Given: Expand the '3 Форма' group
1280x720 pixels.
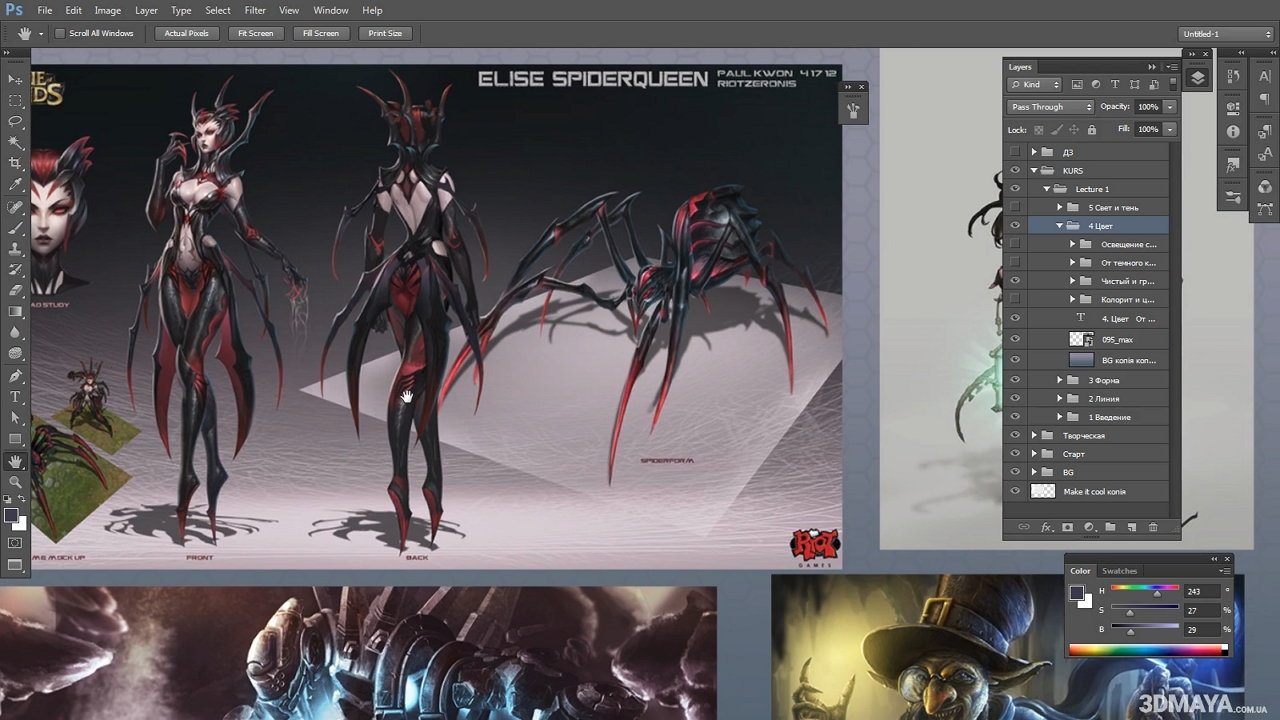Looking at the screenshot, I should point(1060,380).
